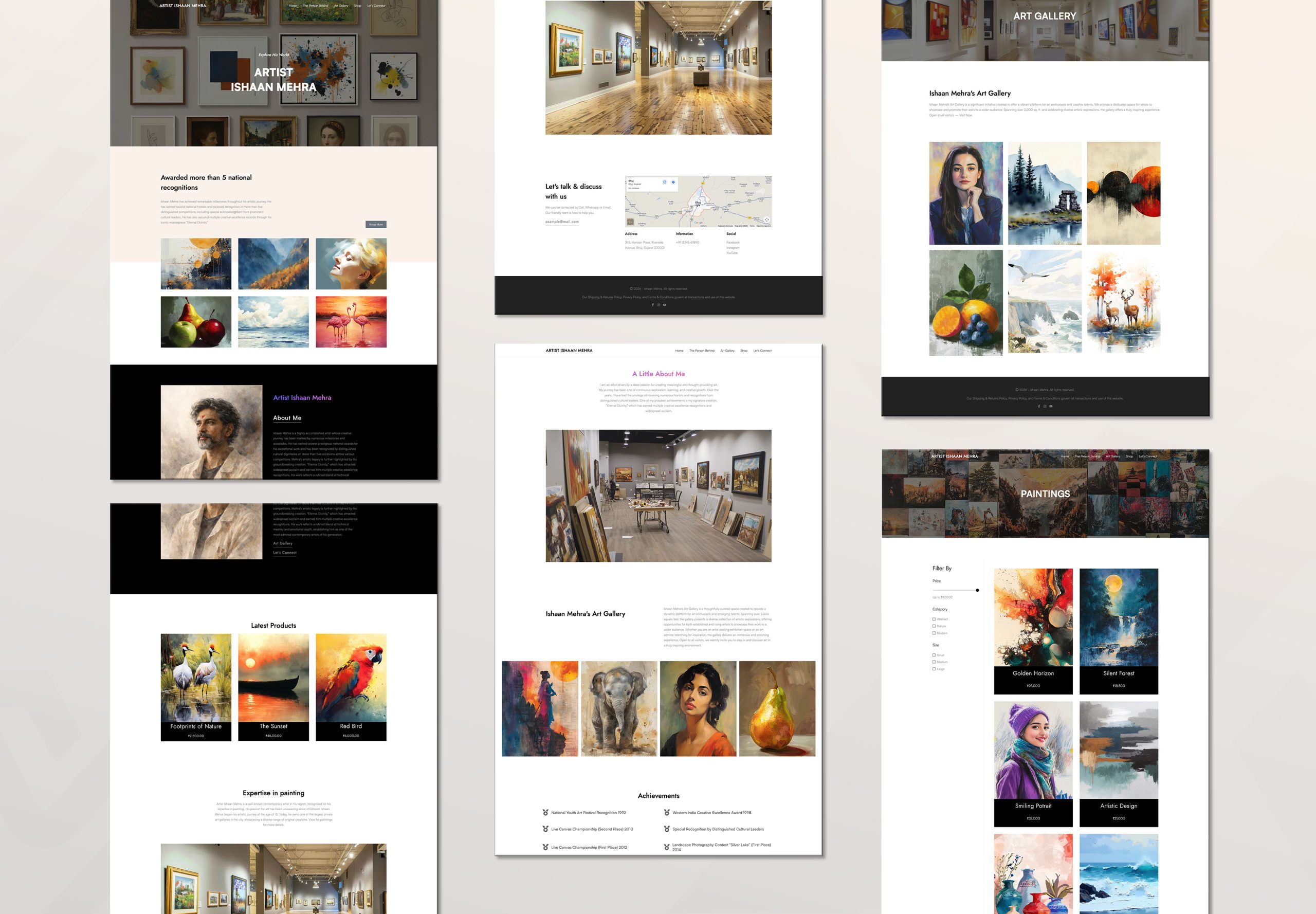Click the Instagram icon in the contact page footer
Screen dimensions: 1316x914
[659, 305]
